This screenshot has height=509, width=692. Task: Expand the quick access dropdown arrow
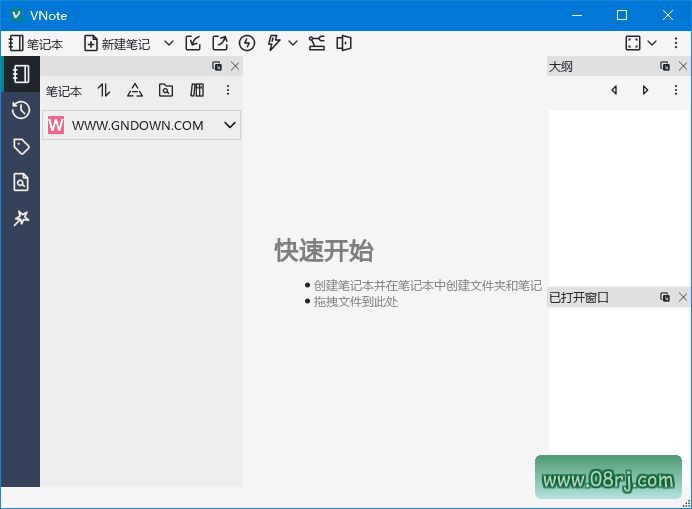(293, 43)
